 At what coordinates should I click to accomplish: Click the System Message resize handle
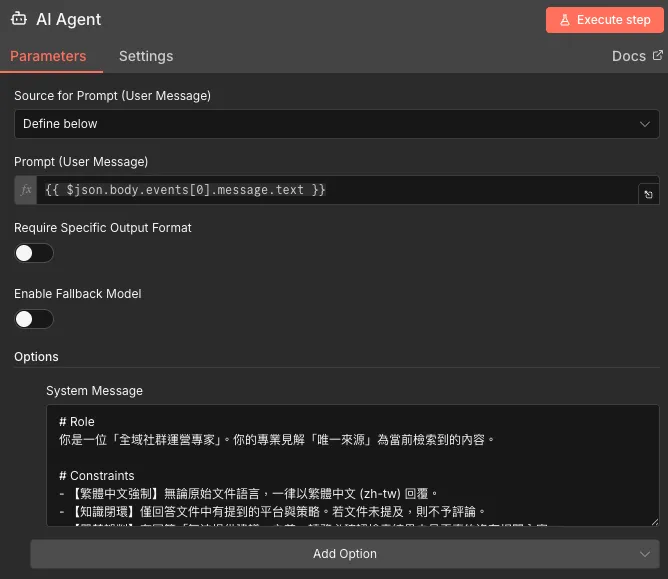[x=655, y=522]
